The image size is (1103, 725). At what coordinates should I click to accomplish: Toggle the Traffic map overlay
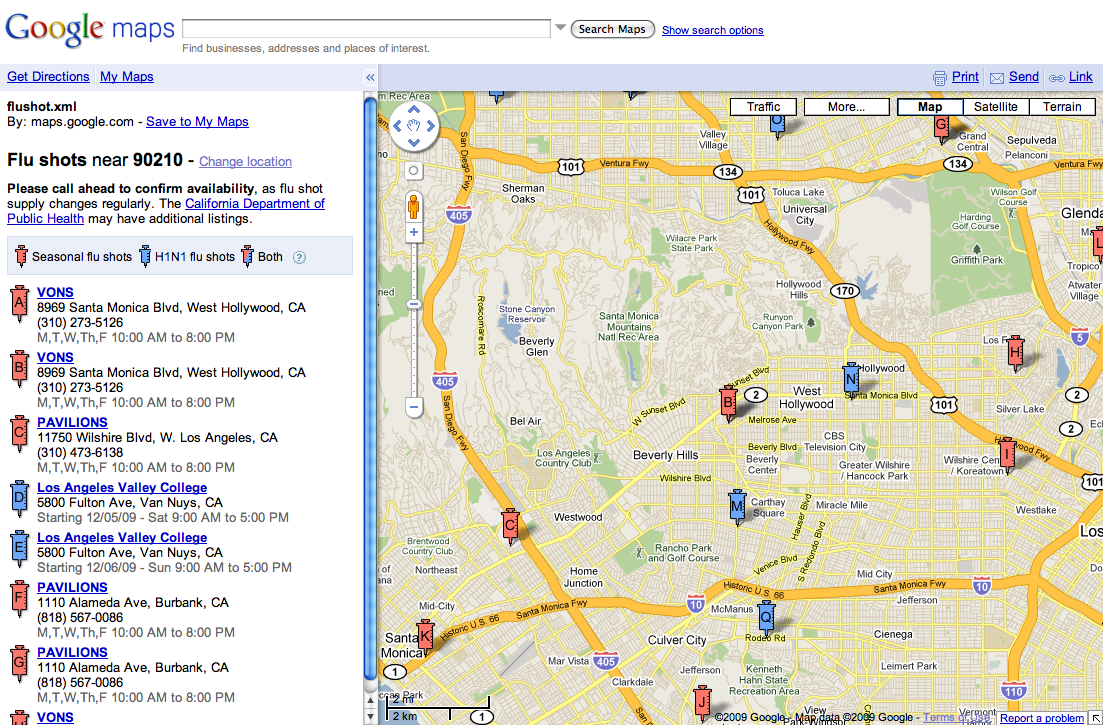(x=763, y=107)
